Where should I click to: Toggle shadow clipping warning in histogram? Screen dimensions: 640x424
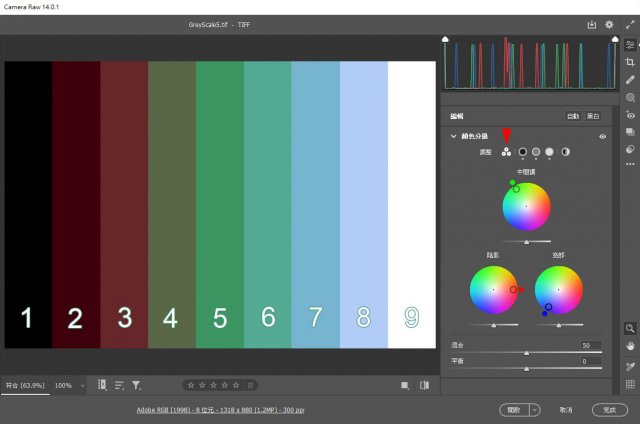(446, 40)
